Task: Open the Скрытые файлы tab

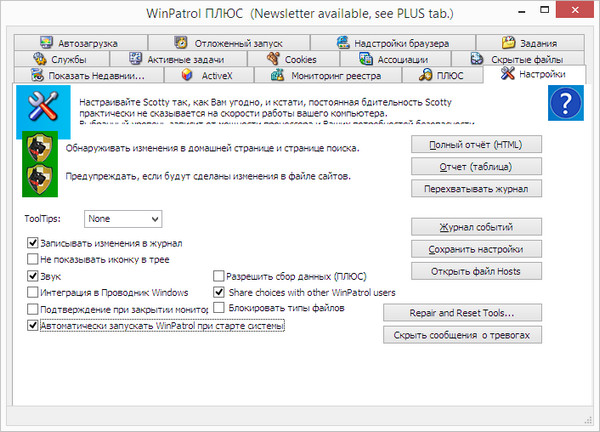Action: (518, 59)
